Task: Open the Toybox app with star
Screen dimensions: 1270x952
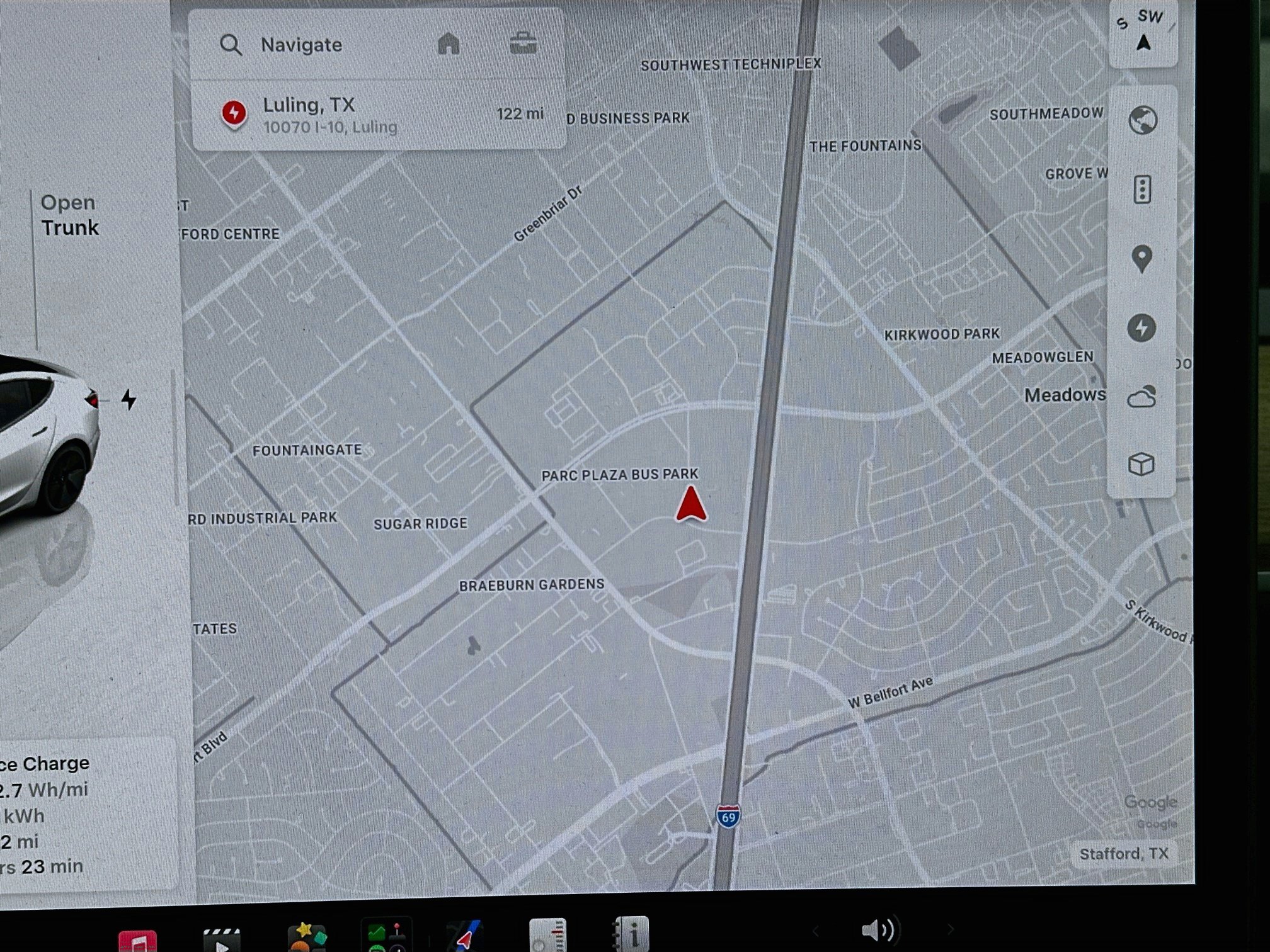Action: tap(307, 938)
